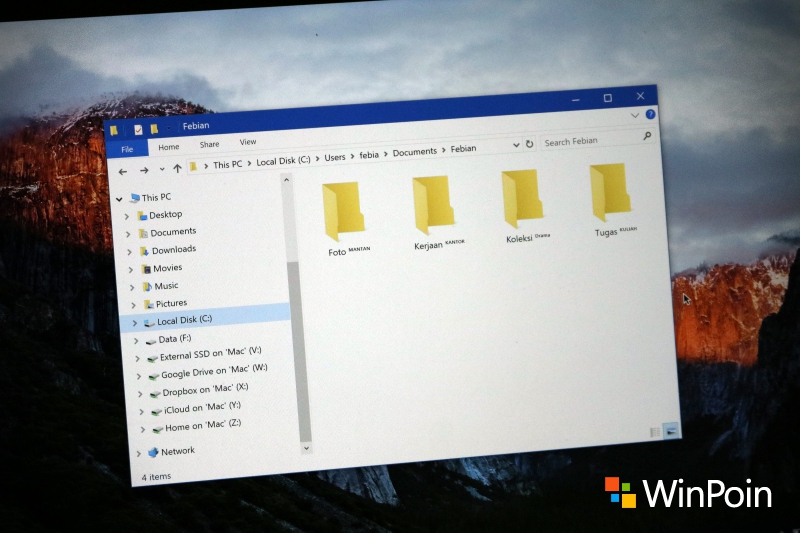The height and width of the screenshot is (533, 800).
Task: Click the Properties quick access icon
Action: pyautogui.click(x=138, y=130)
